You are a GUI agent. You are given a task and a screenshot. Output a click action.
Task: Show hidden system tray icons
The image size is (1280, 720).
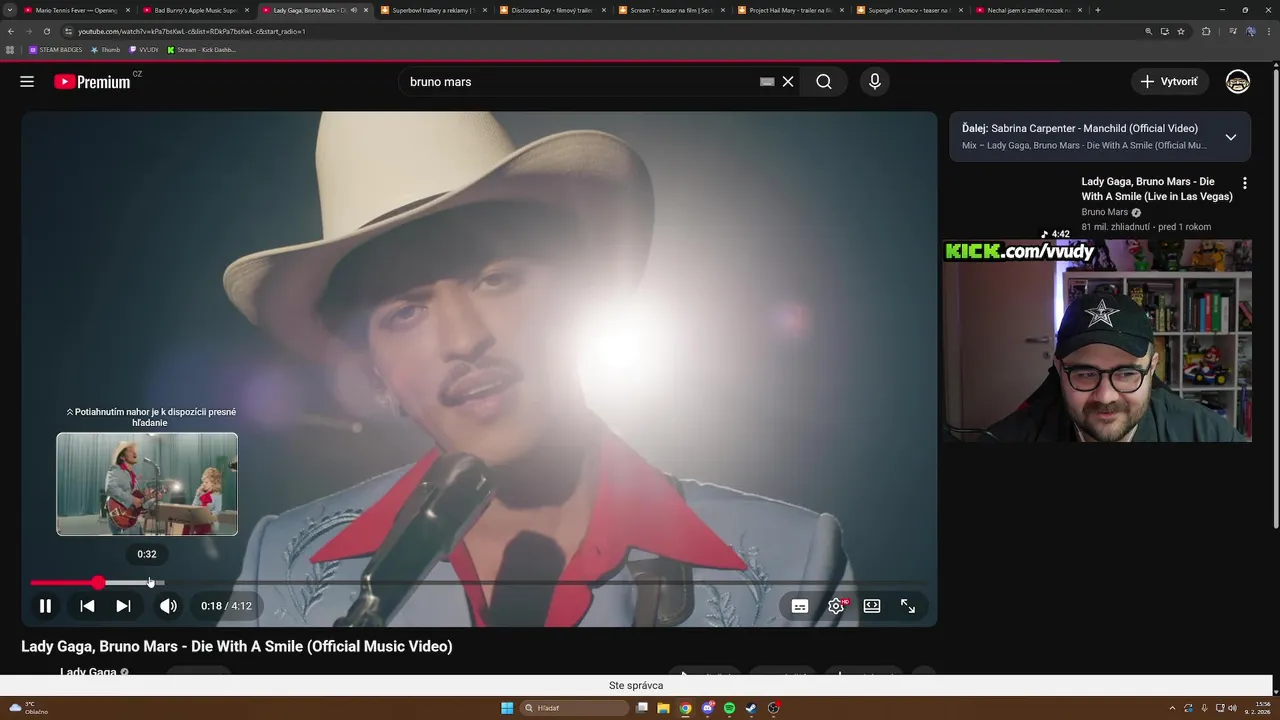[x=1173, y=708]
